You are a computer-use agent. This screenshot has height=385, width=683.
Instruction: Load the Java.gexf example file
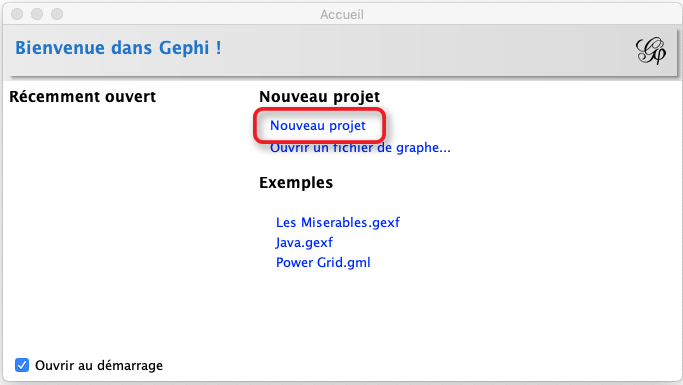click(x=304, y=242)
